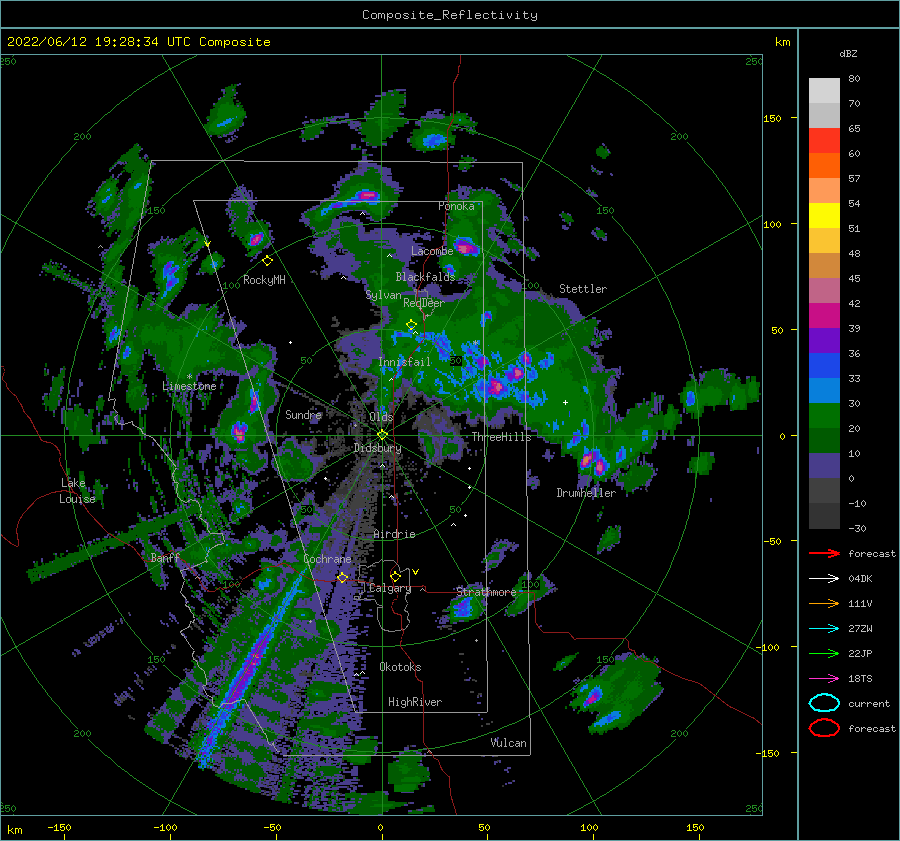Click the Blackfalds map label
Image resolution: width=900 pixels, height=841 pixels.
click(x=425, y=277)
